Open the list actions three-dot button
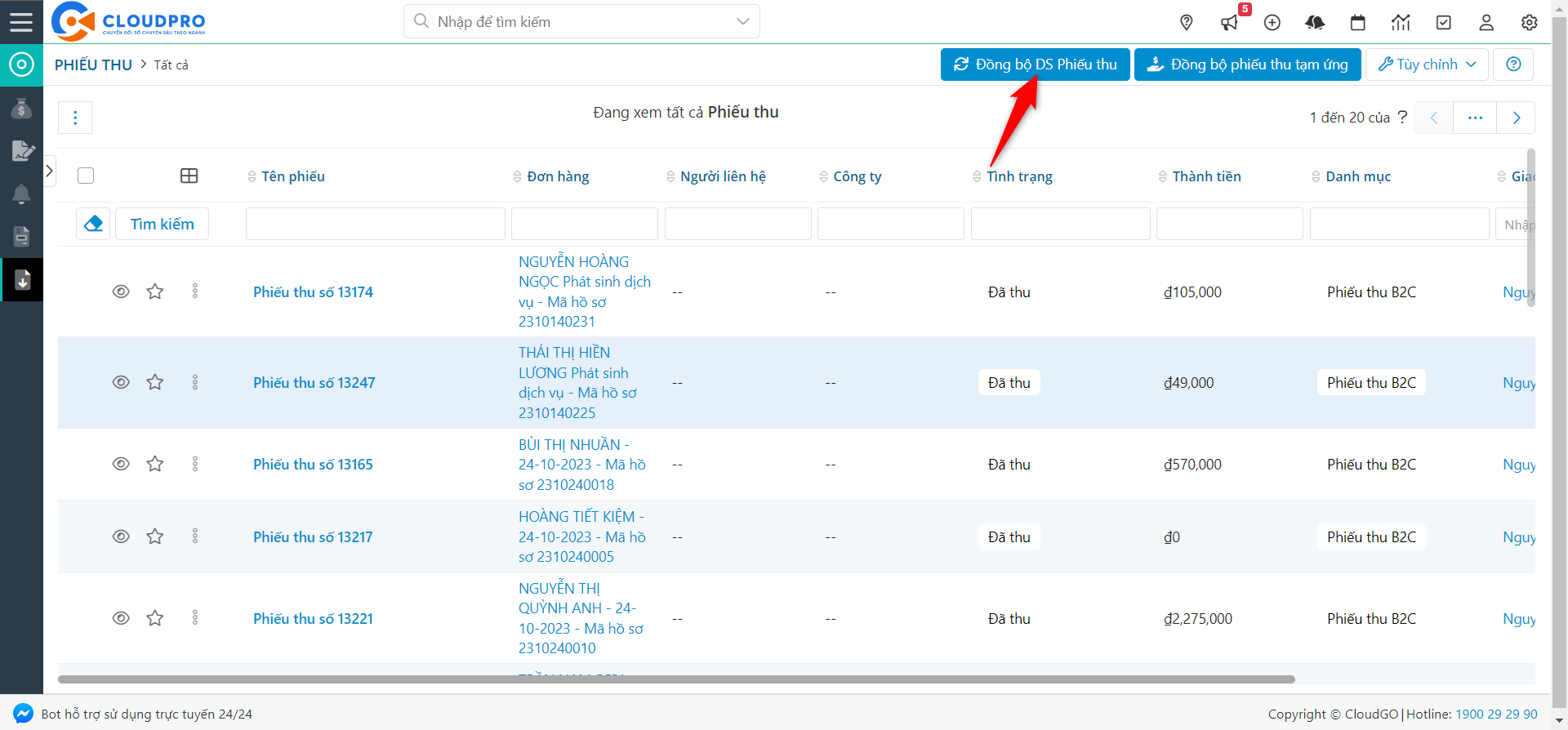This screenshot has width=1568, height=730. (x=75, y=118)
